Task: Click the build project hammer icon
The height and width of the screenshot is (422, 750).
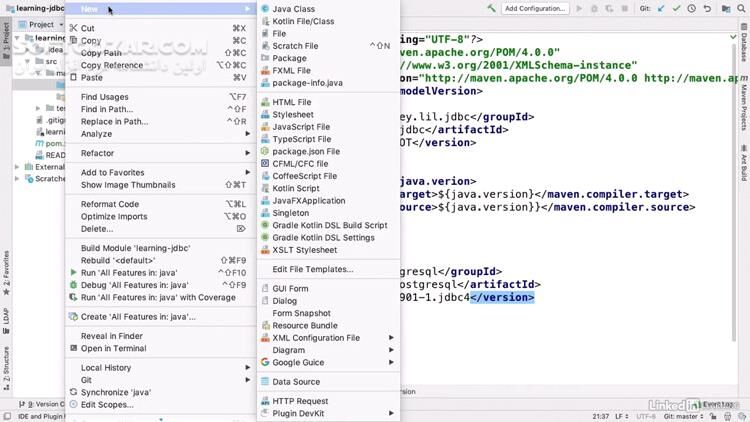Action: pos(491,8)
